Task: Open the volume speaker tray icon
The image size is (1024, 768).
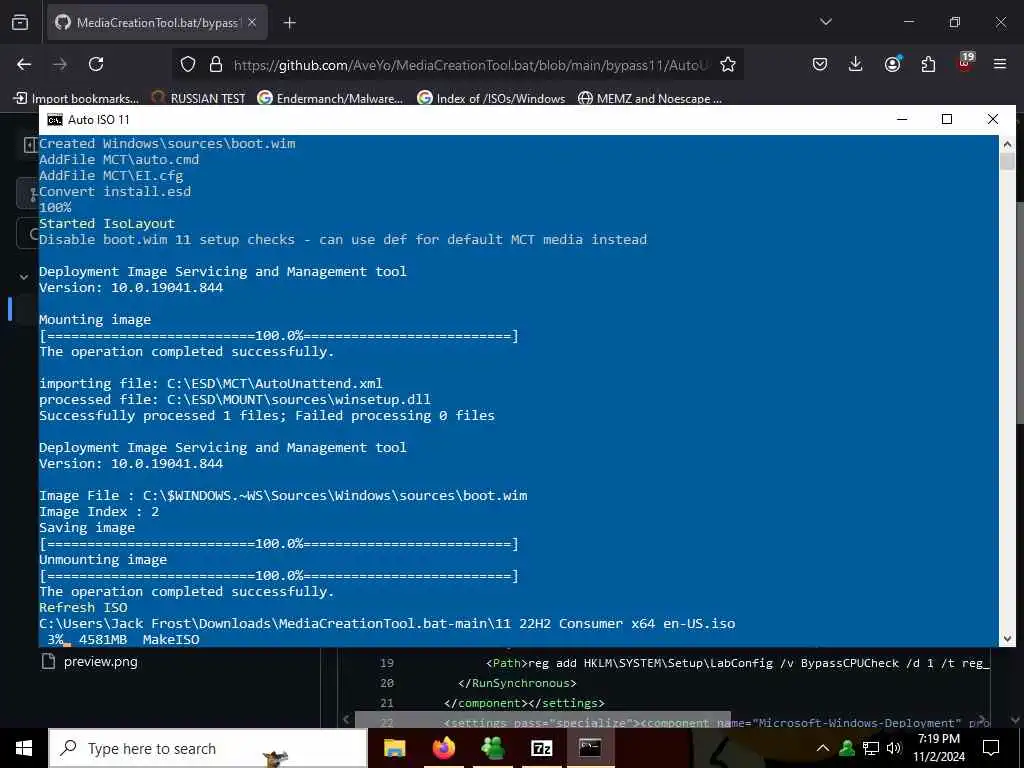Action: pos(893,748)
